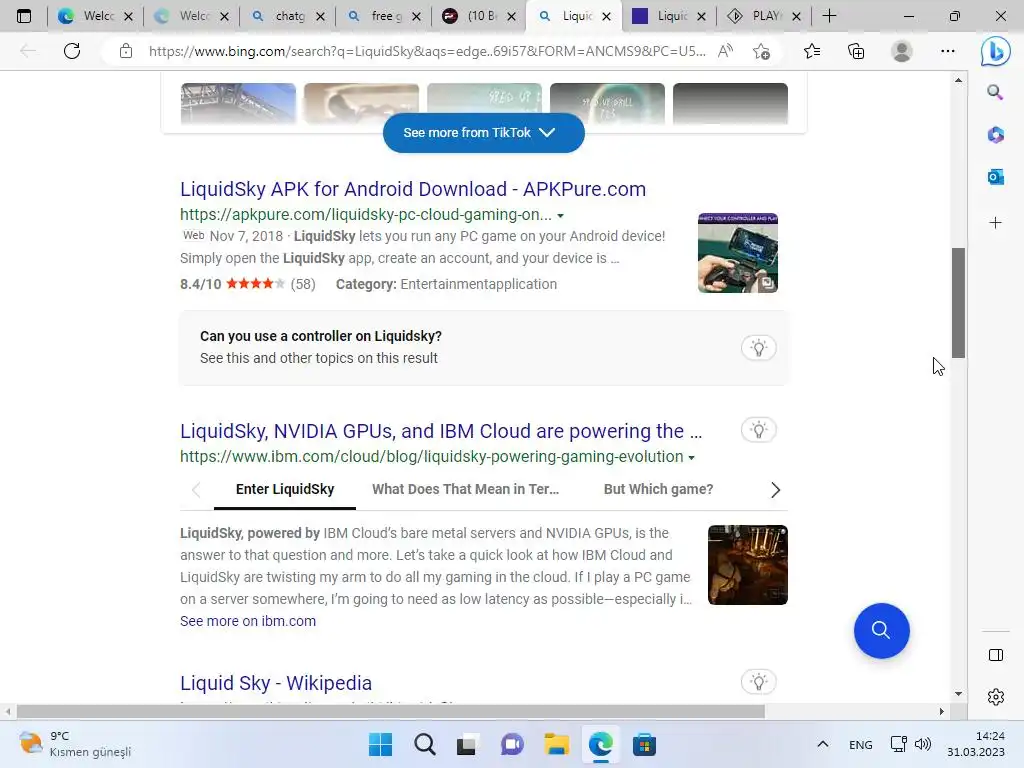Screen dimensions: 1024x768
Task: Refresh the current Bing page
Action: click(x=72, y=51)
